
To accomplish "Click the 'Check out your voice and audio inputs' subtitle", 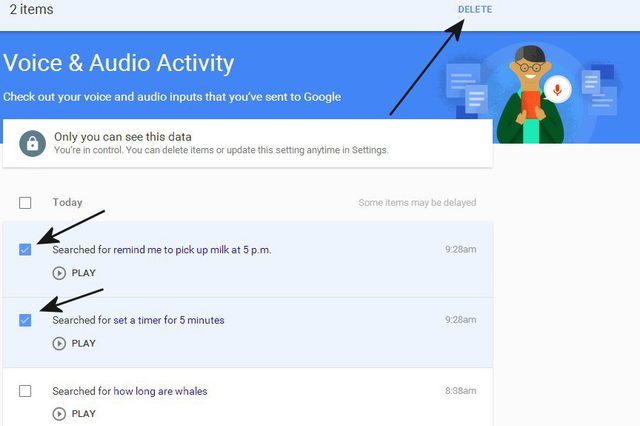I will (172, 97).
